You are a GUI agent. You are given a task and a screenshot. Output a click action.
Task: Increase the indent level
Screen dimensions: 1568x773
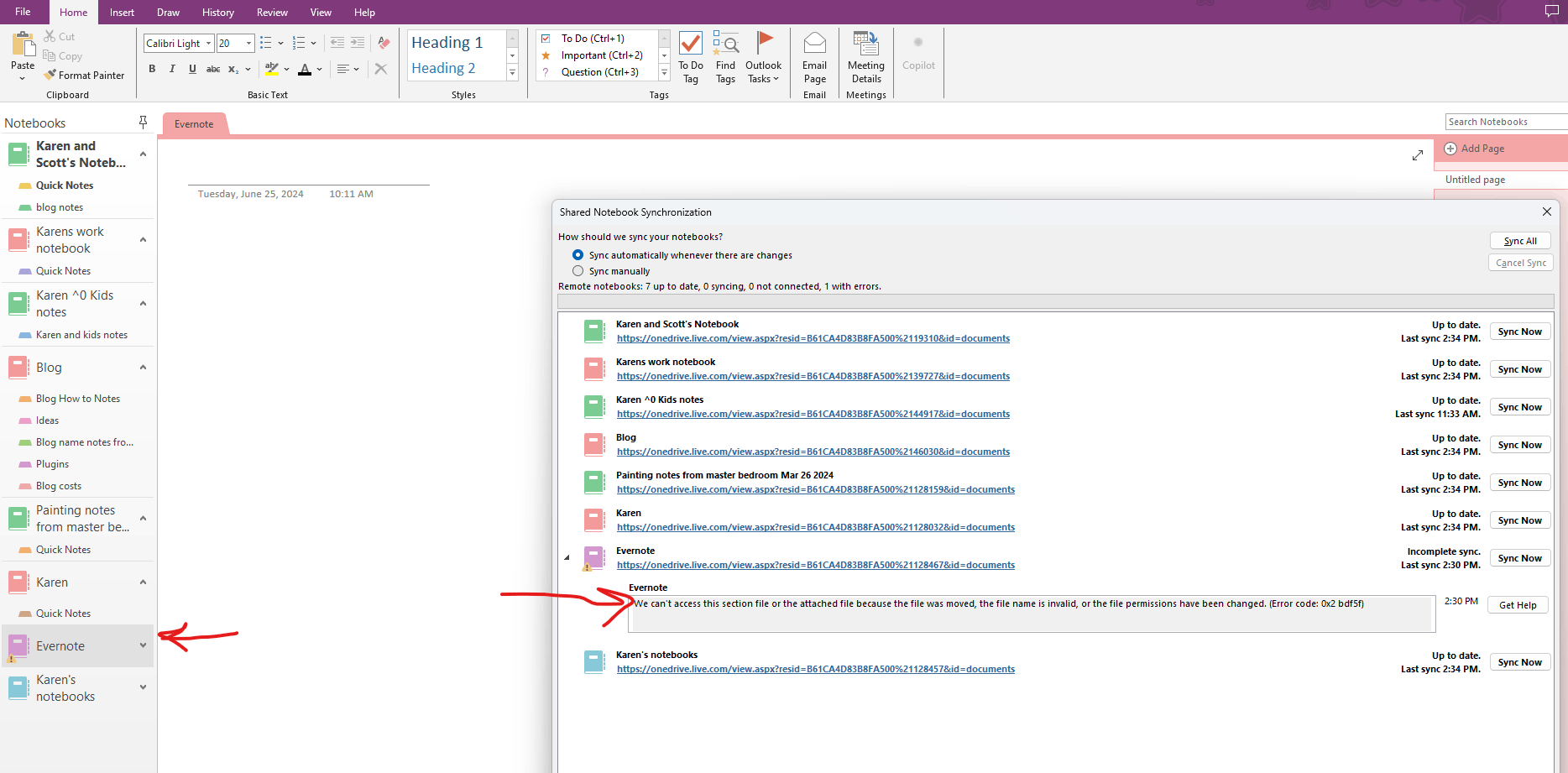point(358,43)
